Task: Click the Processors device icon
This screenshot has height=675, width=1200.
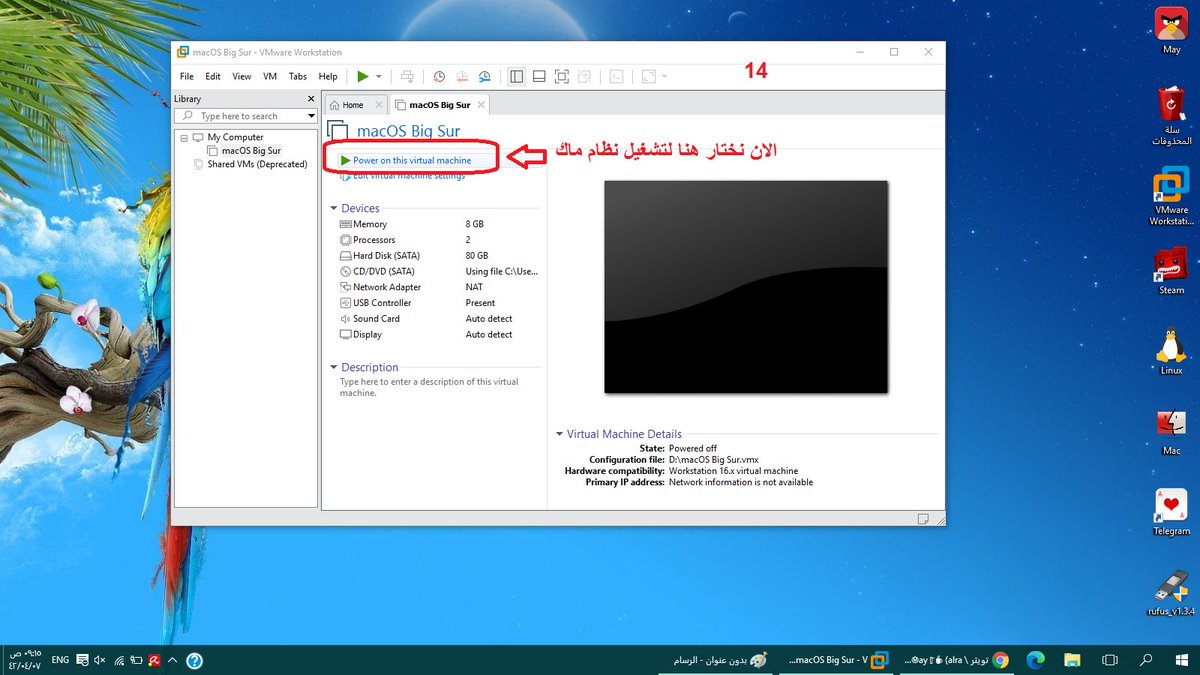Action: 346,240
